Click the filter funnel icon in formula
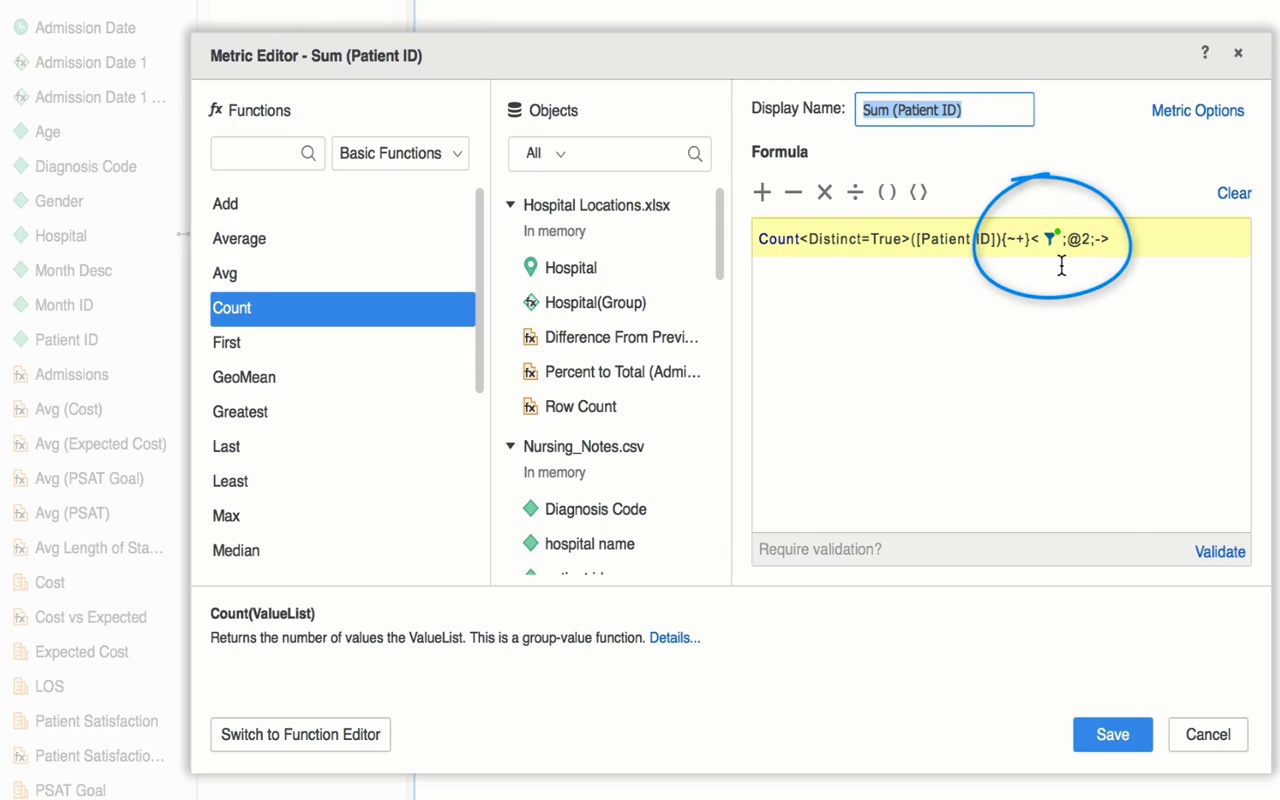1280x800 pixels. (1050, 239)
